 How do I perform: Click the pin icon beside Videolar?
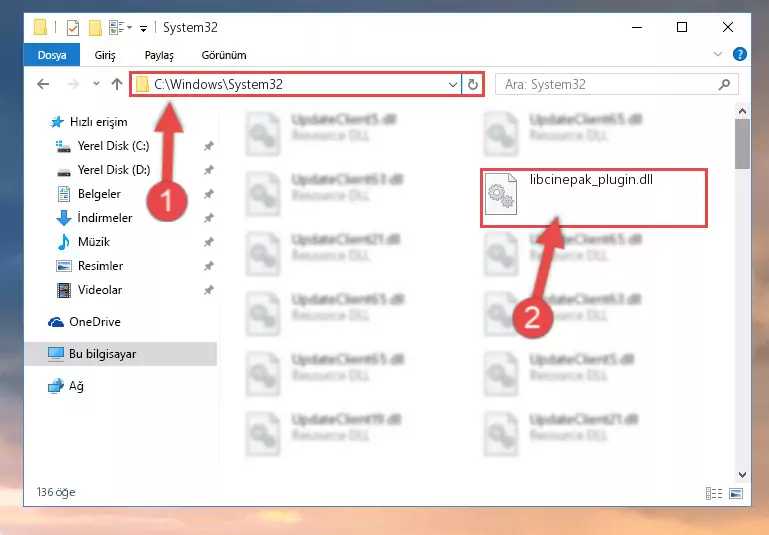(209, 290)
